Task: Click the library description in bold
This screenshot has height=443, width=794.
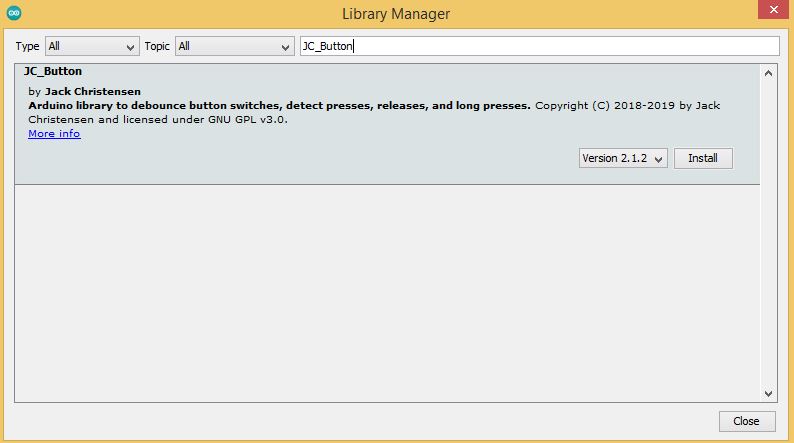Action: point(279,105)
